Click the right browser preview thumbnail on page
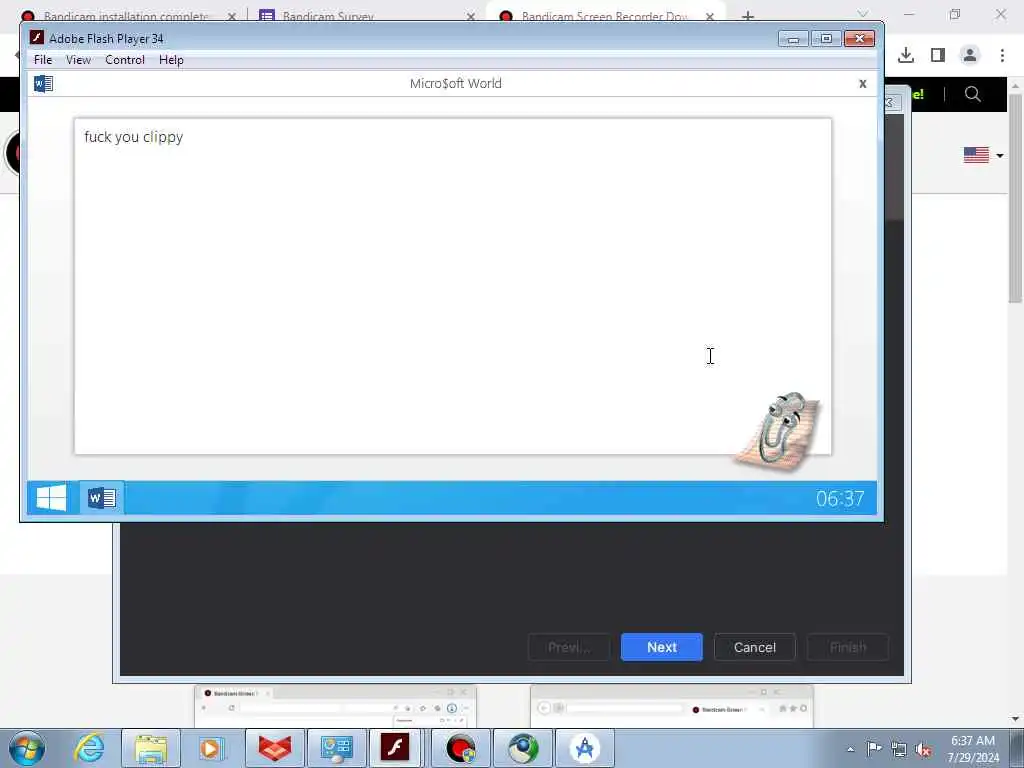The height and width of the screenshot is (768, 1024). (672, 706)
